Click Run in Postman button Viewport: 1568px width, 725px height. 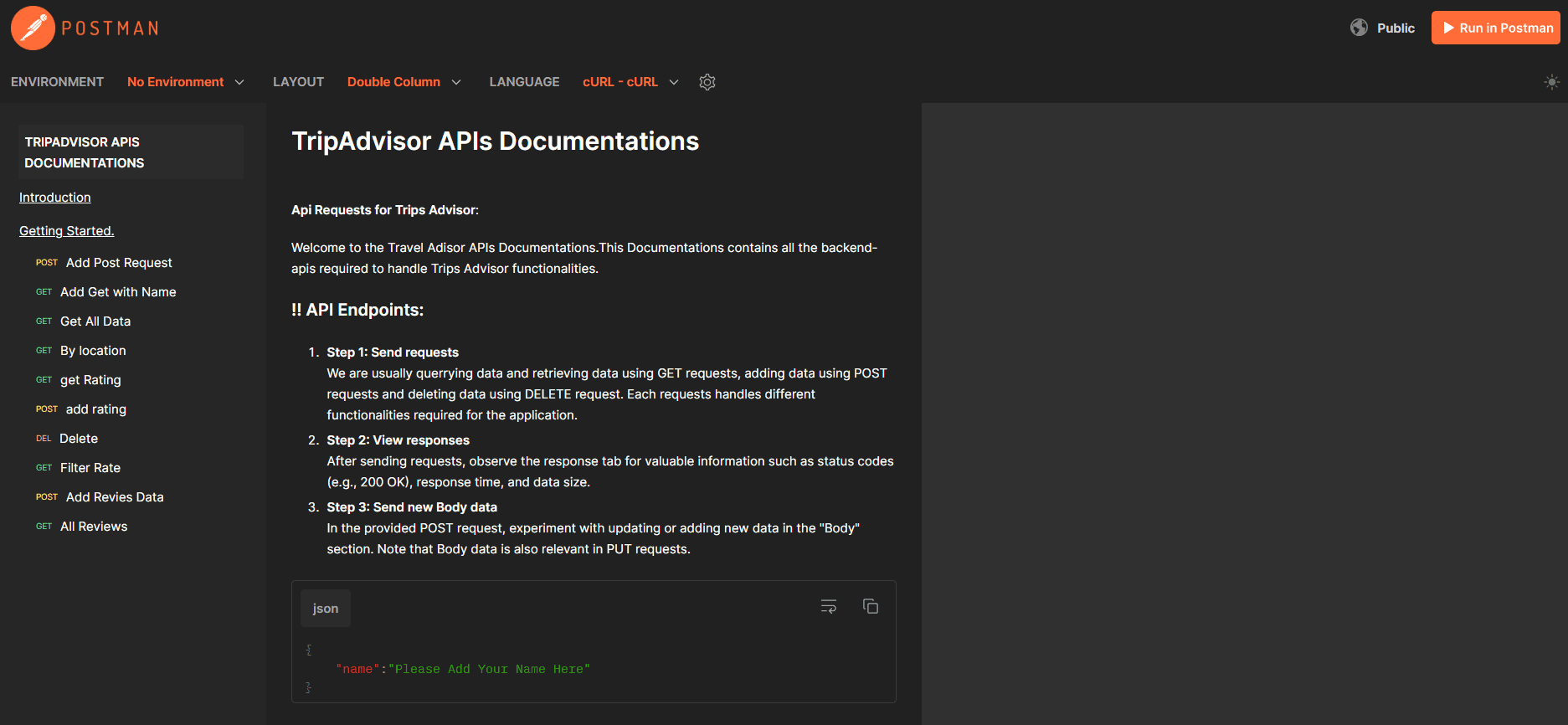[x=1495, y=28]
